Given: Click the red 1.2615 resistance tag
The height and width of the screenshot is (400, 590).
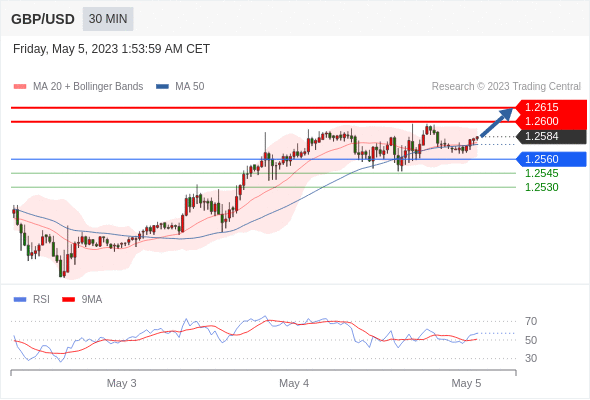Looking at the screenshot, I should click(551, 107).
